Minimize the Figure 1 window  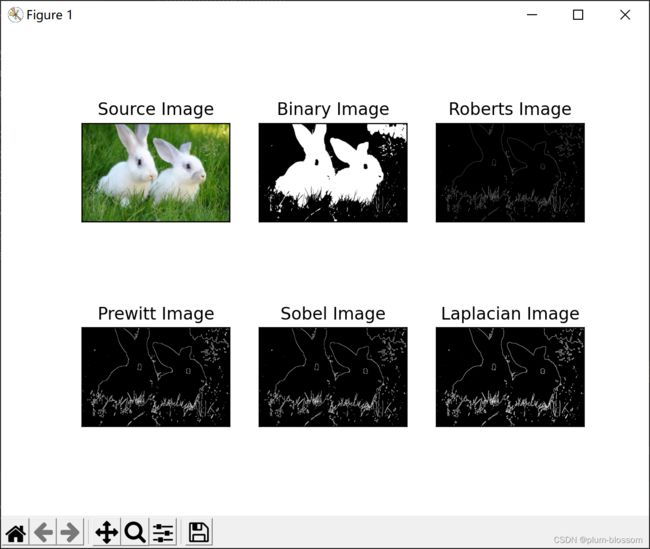[x=532, y=15]
